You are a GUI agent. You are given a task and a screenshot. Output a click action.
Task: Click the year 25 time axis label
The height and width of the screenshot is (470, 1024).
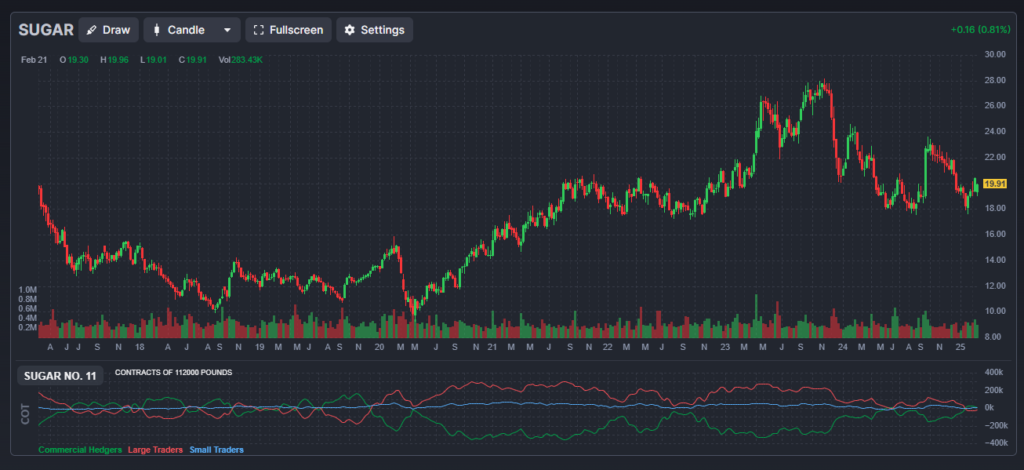click(x=960, y=347)
